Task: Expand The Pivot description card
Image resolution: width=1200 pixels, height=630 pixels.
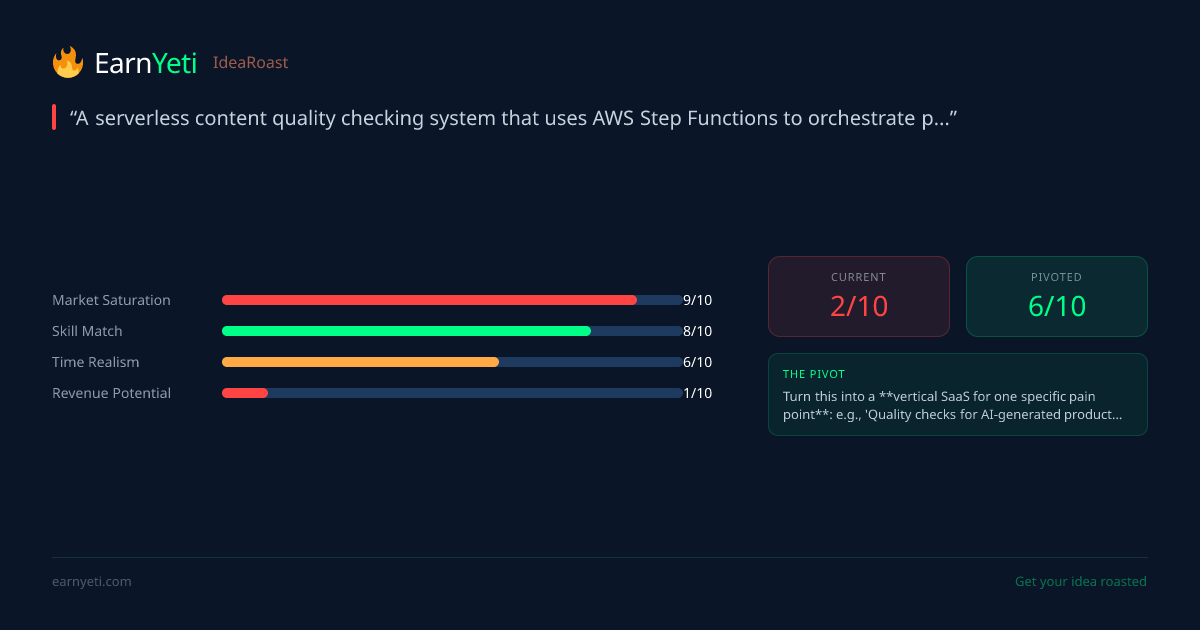Action: click(x=957, y=394)
